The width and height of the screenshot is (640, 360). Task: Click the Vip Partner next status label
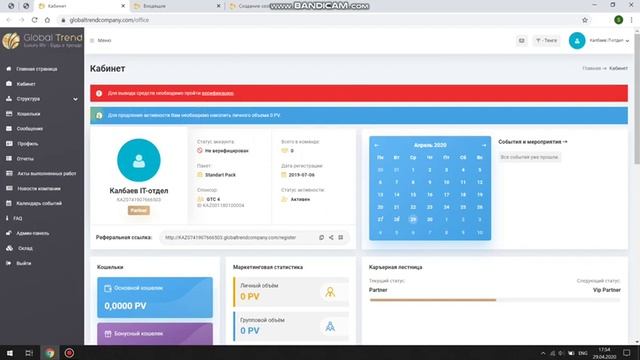(x=607, y=290)
